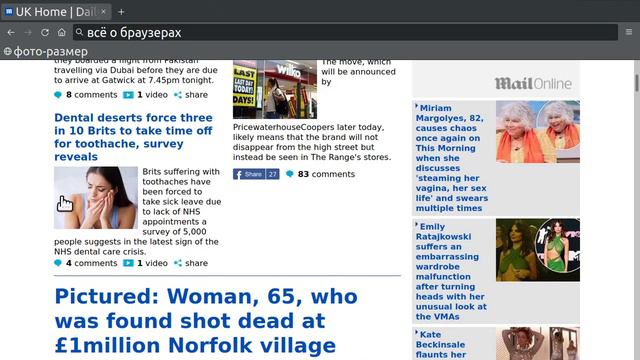
Task: Click the search magnifier icon in address bar
Action: [x=79, y=32]
